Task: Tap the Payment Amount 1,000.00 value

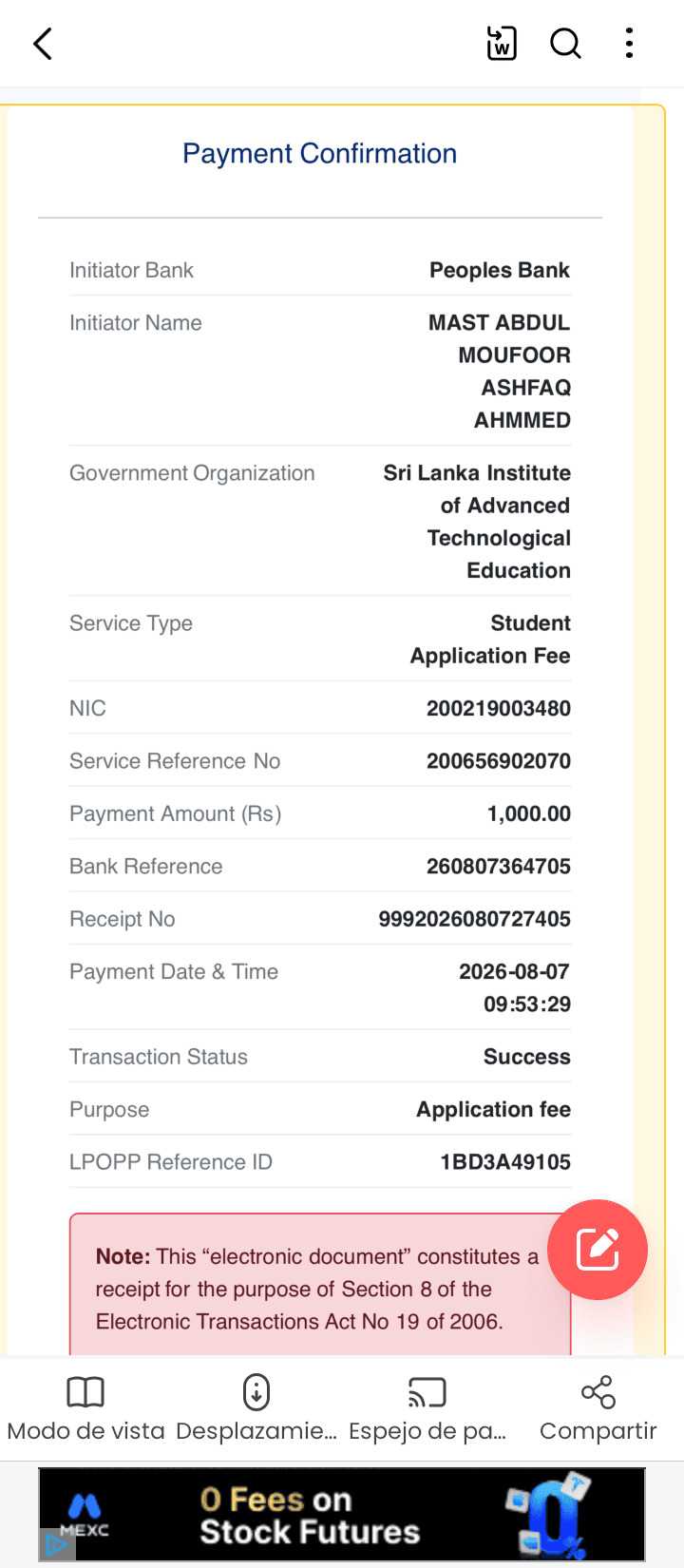Action: click(x=529, y=813)
